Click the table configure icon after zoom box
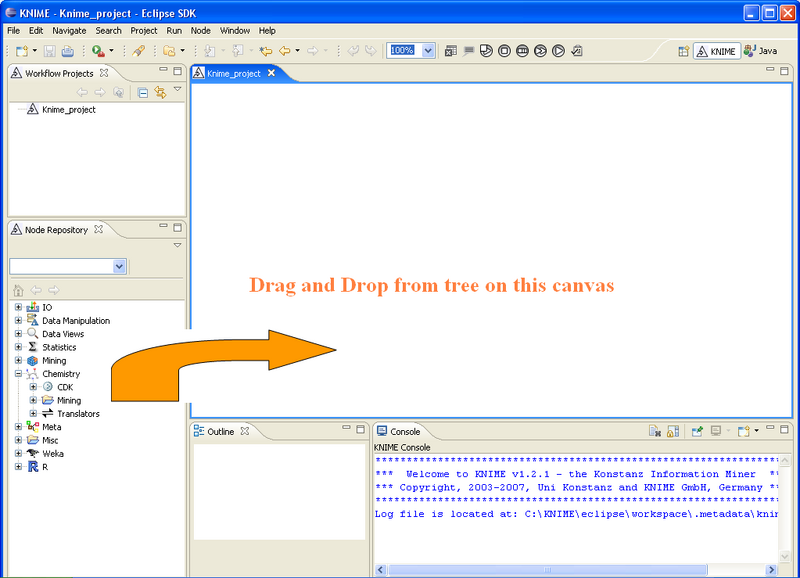The width and height of the screenshot is (800, 578). (451, 51)
